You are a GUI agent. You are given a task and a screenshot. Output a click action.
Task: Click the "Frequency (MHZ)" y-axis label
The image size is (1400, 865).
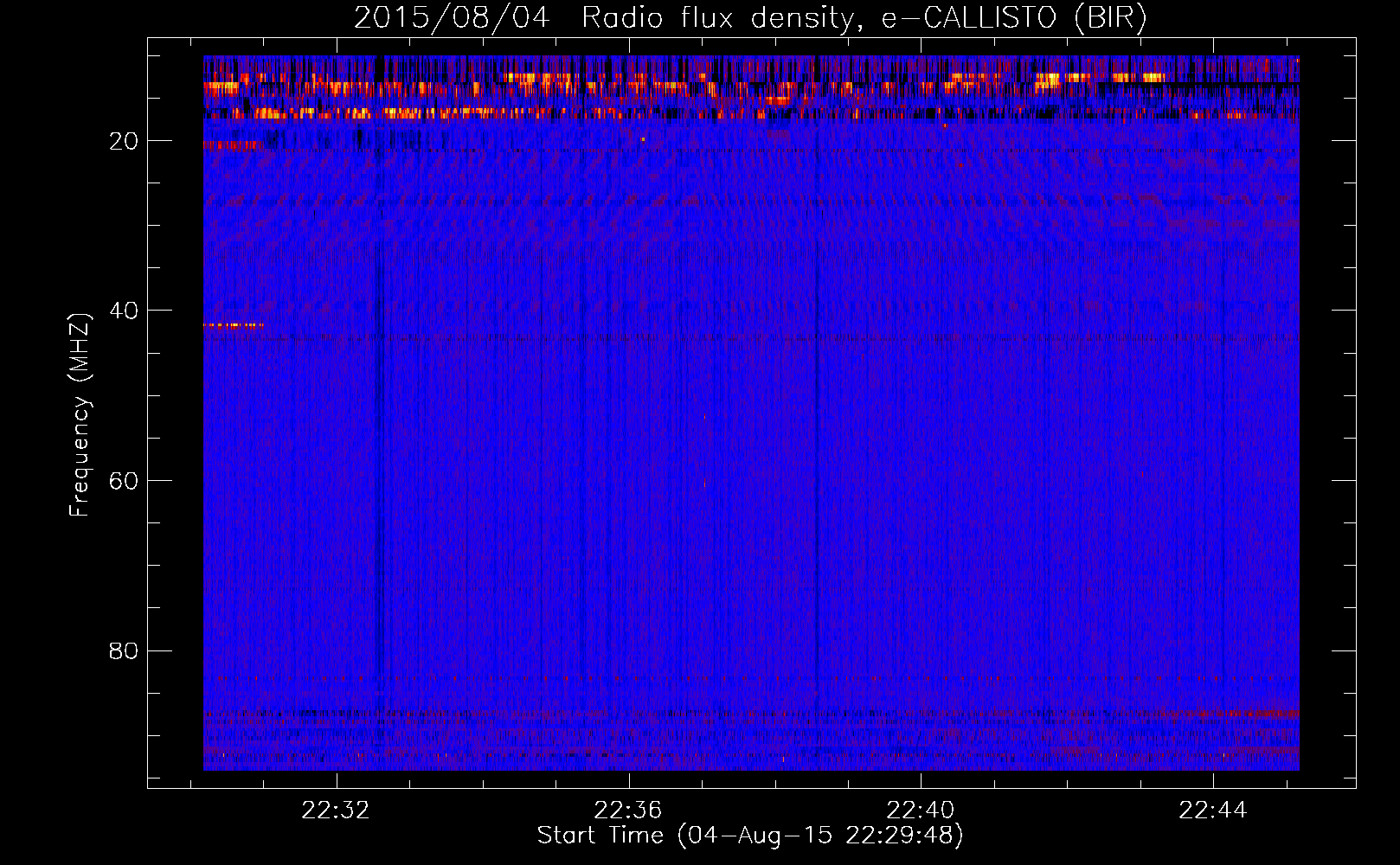click(80, 415)
